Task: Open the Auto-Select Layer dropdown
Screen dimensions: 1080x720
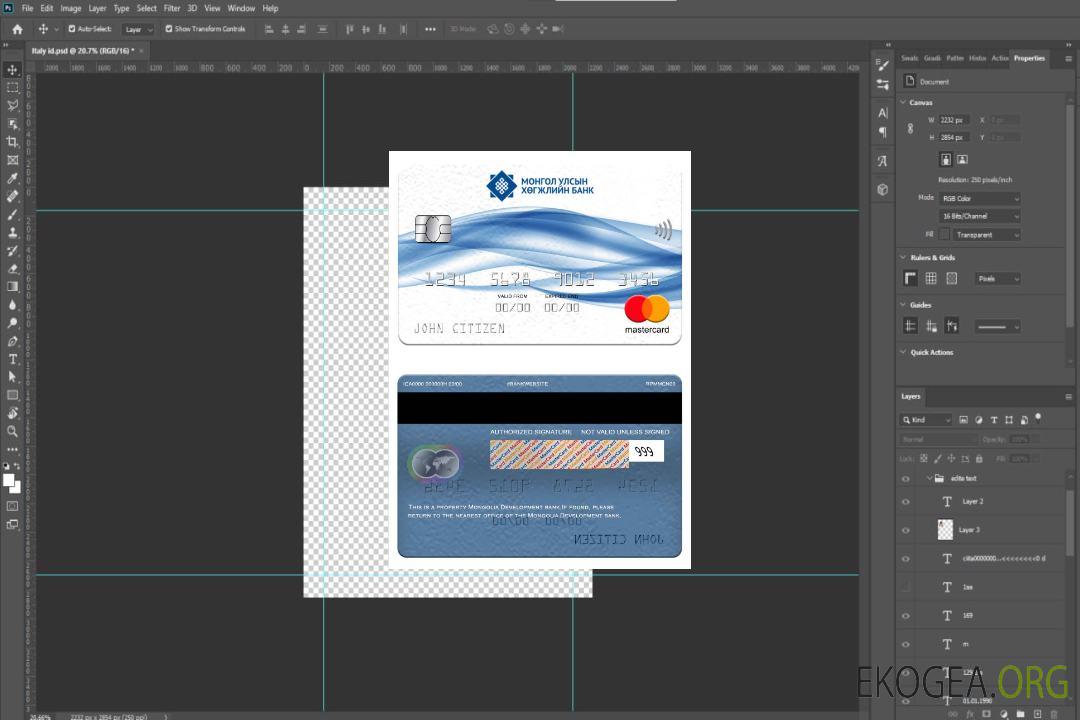Action: (138, 30)
